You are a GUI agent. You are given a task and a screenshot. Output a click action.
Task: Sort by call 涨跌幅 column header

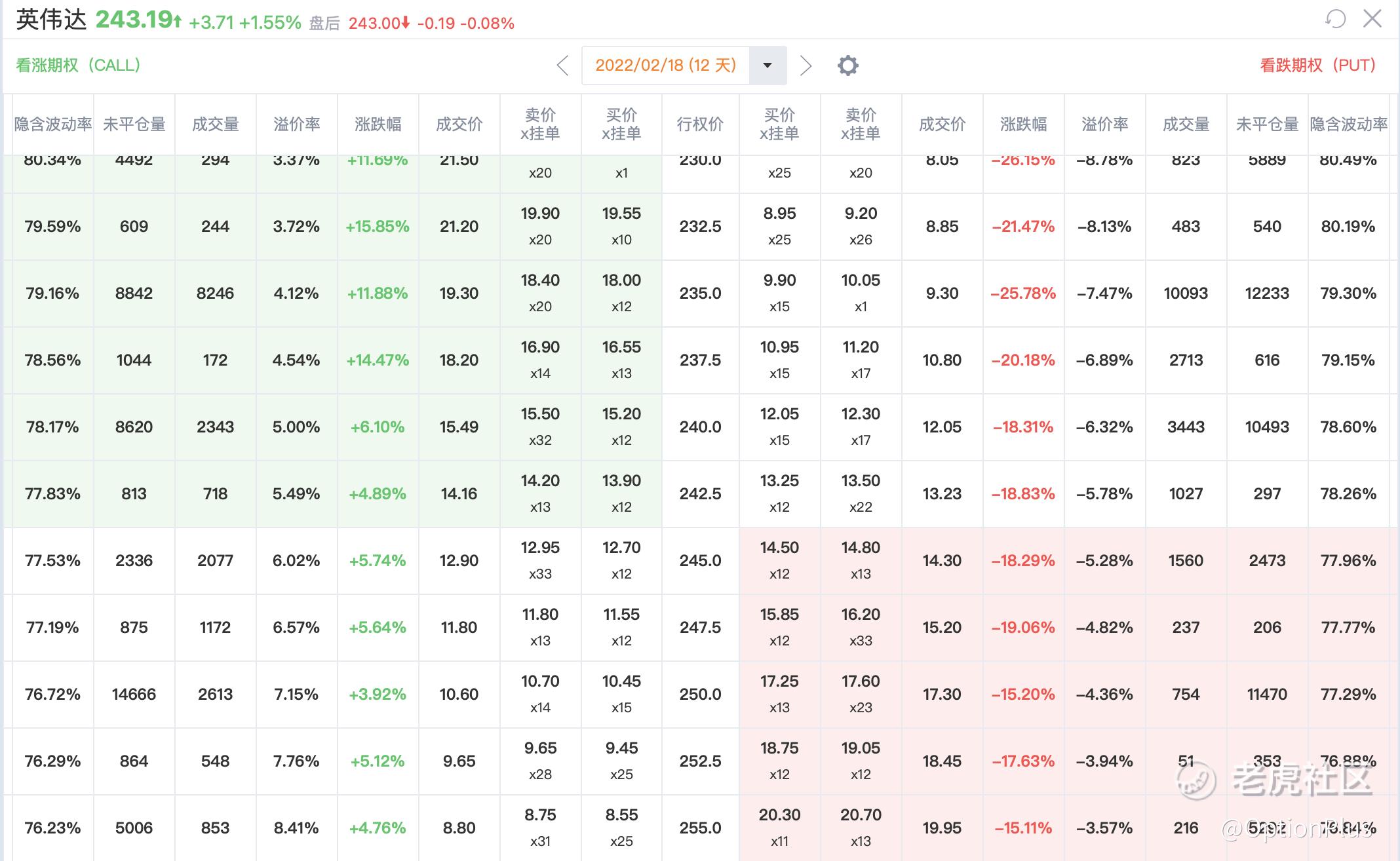pyautogui.click(x=378, y=124)
